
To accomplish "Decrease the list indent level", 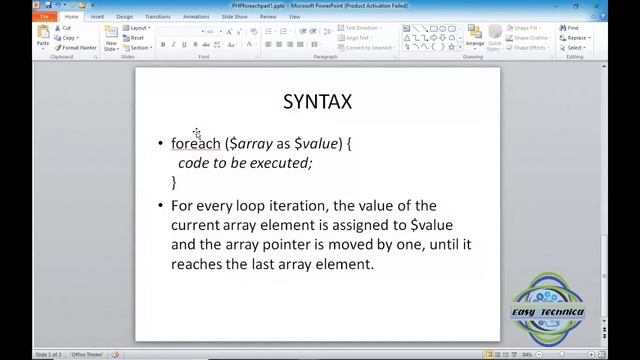I will tap(303, 31).
